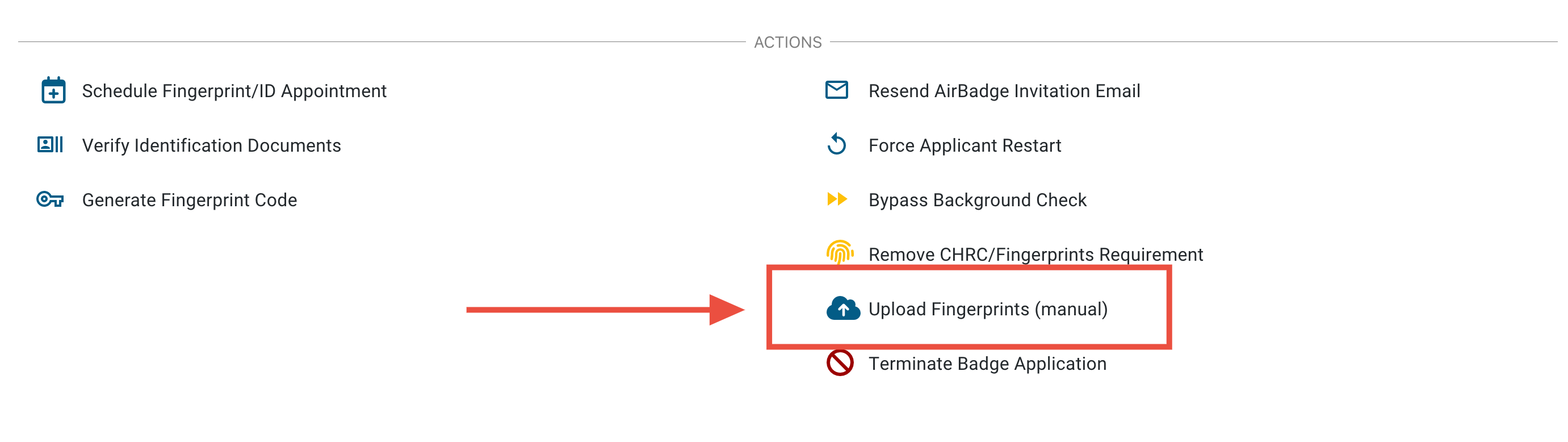Click Resend AirBadge Invitation Email text
This screenshot has height=442, width=1568.
tap(1004, 91)
